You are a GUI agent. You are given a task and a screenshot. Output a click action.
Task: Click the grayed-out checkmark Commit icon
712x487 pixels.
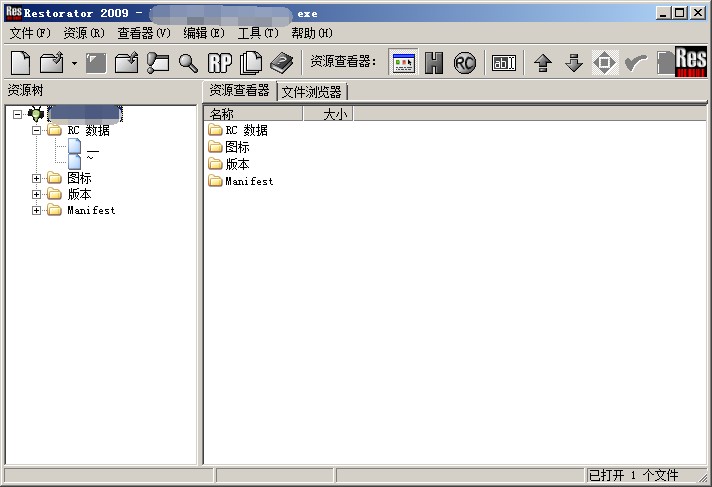(636, 63)
